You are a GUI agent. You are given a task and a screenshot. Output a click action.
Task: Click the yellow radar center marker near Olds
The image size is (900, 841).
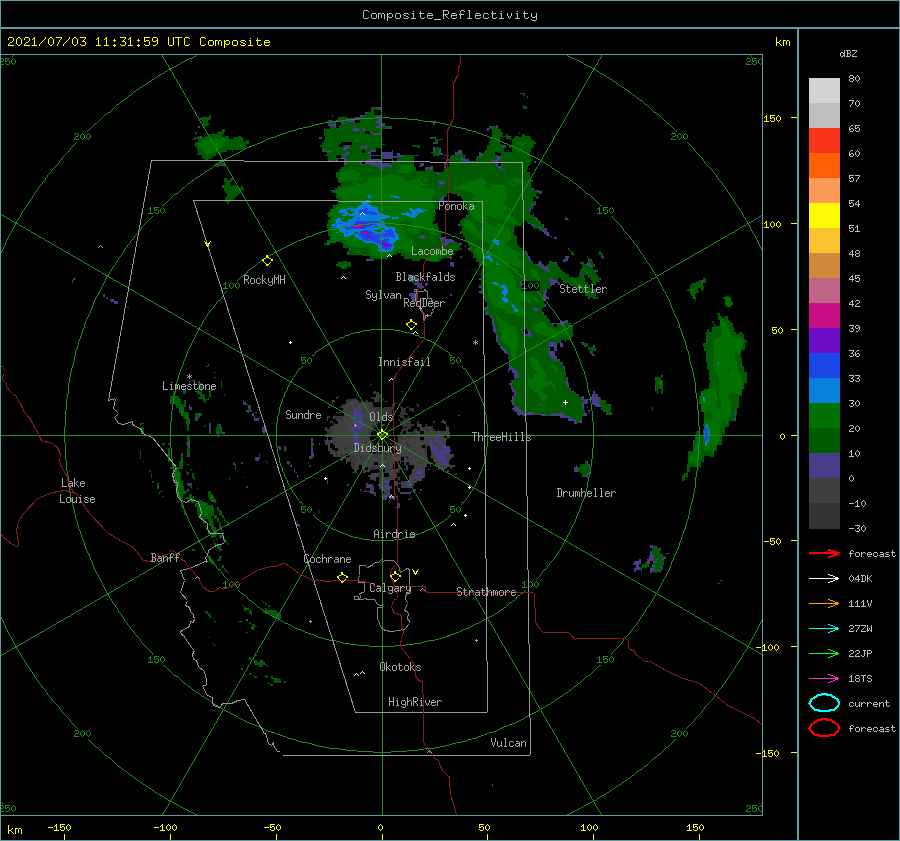click(382, 435)
